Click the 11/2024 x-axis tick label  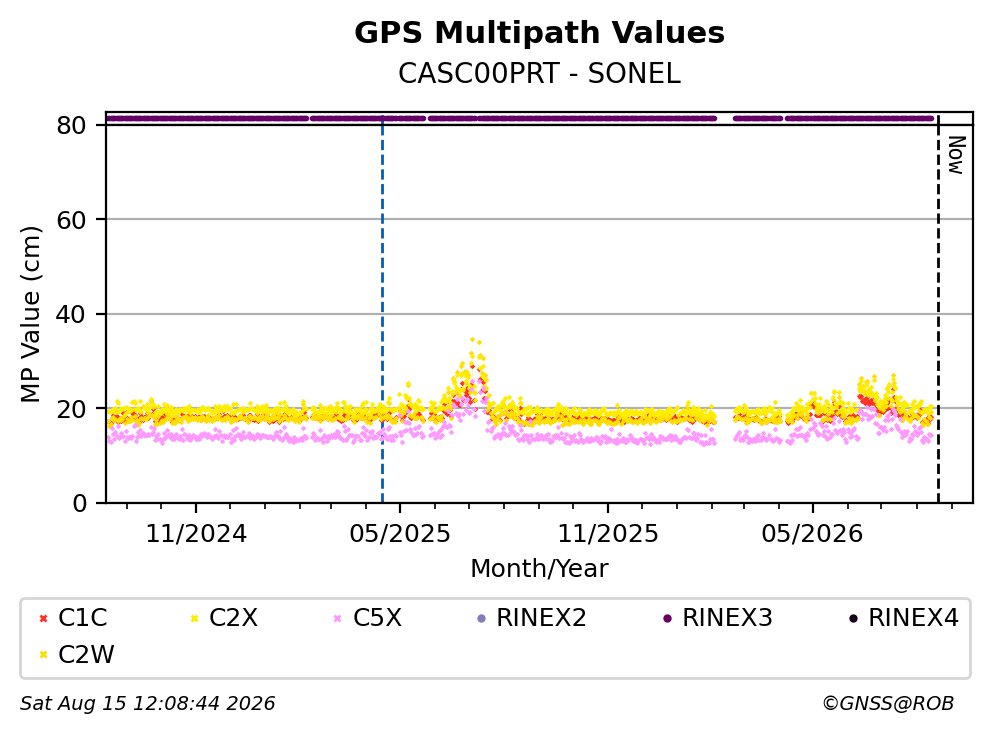click(x=196, y=534)
